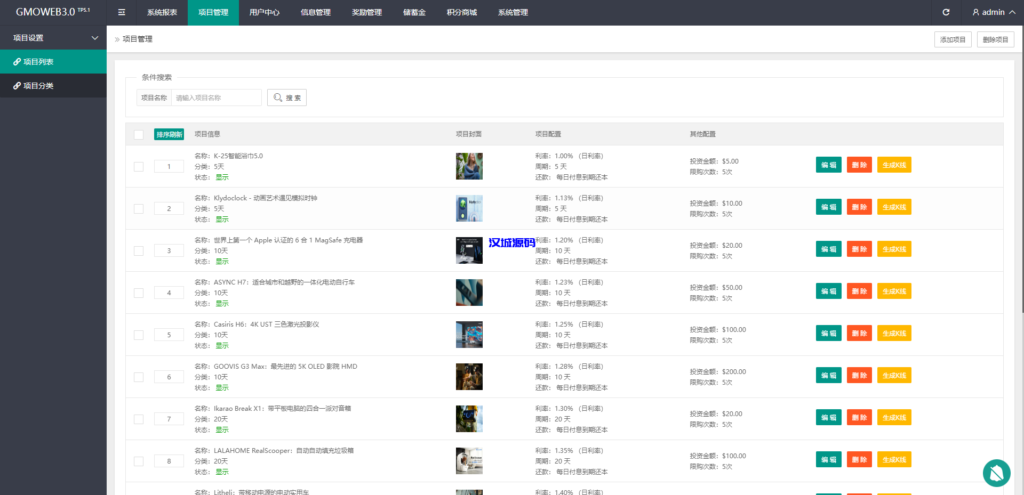The height and width of the screenshot is (495, 1024).
Task: Click the hamburger menu collapse icon
Action: coord(121,12)
